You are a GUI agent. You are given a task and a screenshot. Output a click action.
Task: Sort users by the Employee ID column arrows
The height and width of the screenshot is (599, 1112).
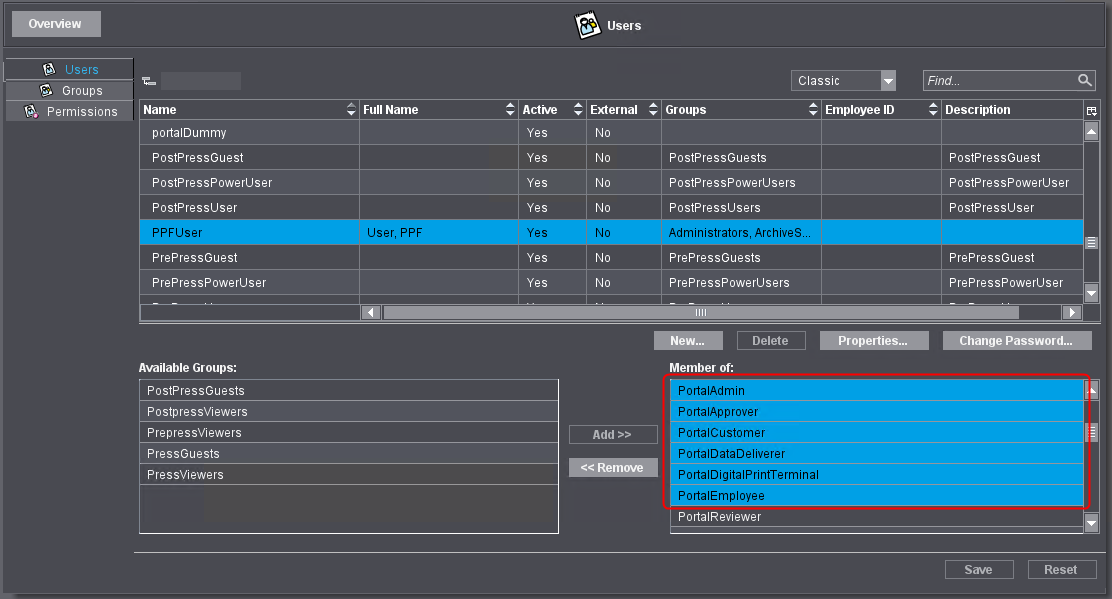click(932, 110)
